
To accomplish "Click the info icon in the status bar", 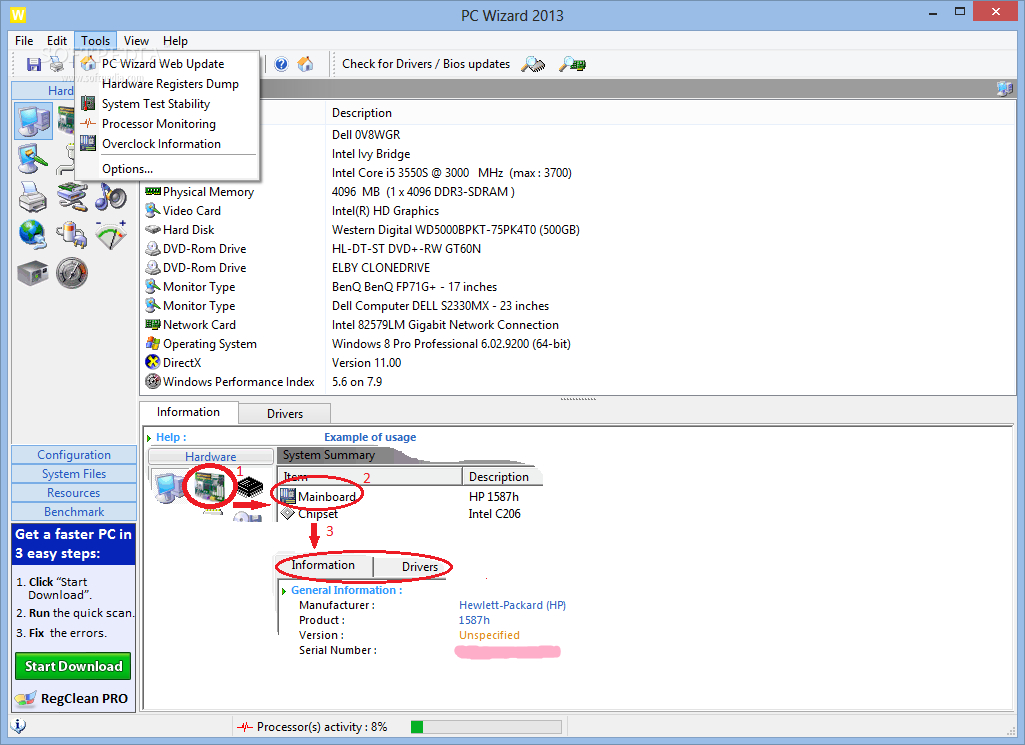I will [x=19, y=726].
